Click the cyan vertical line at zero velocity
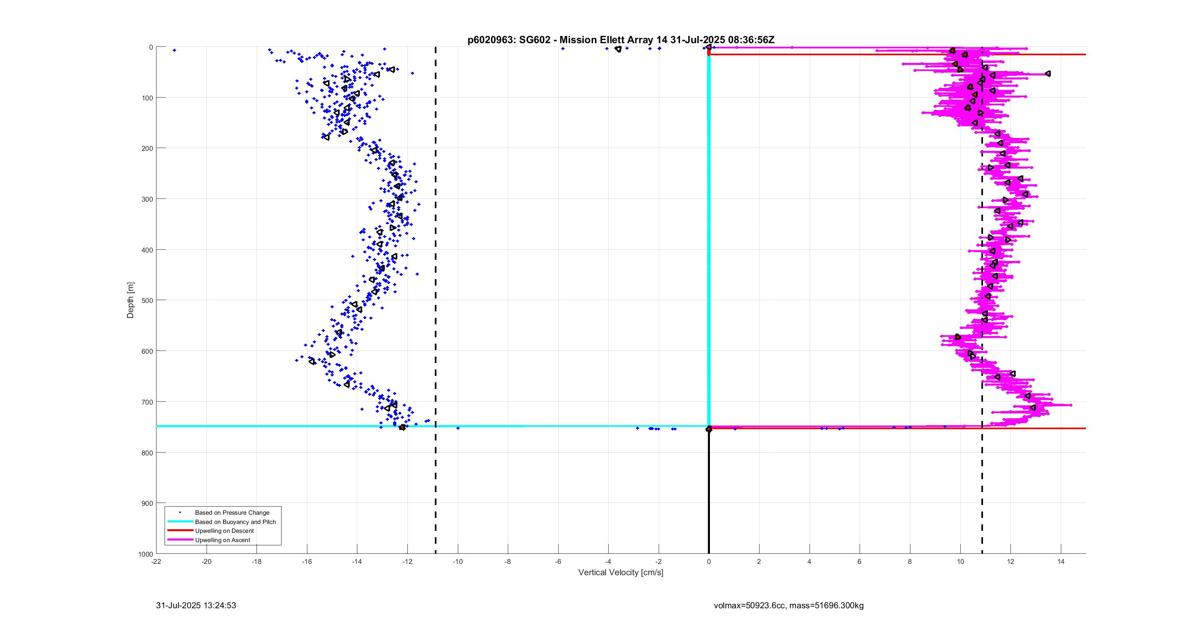 [x=709, y=240]
